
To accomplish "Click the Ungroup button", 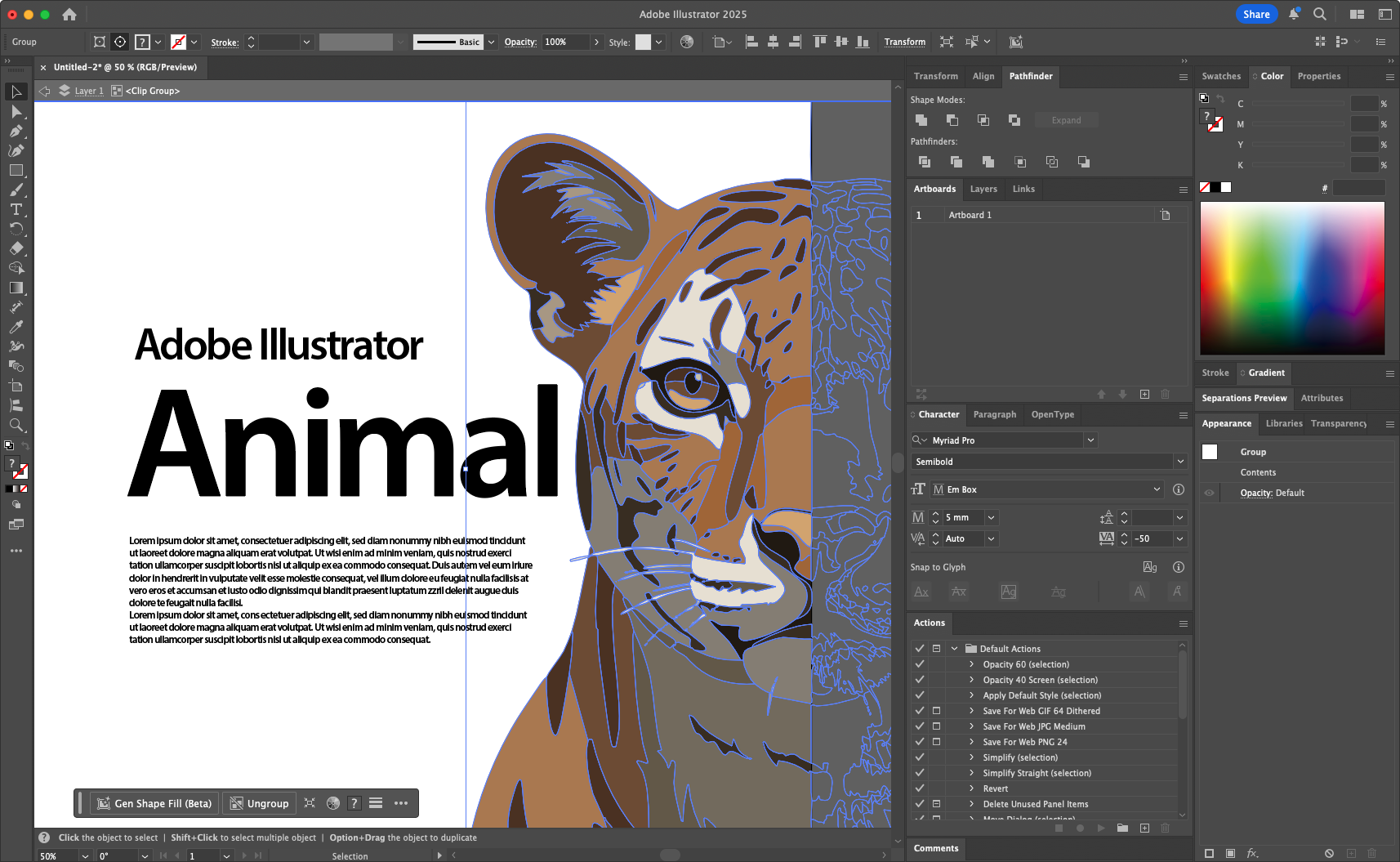I will coord(260,803).
